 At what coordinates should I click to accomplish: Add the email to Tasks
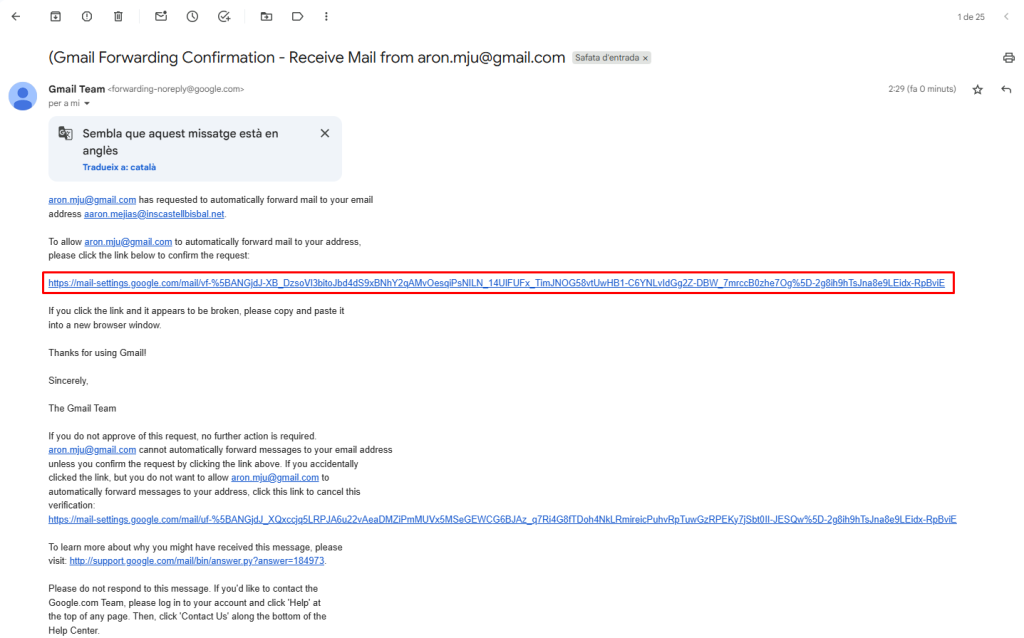tap(224, 17)
